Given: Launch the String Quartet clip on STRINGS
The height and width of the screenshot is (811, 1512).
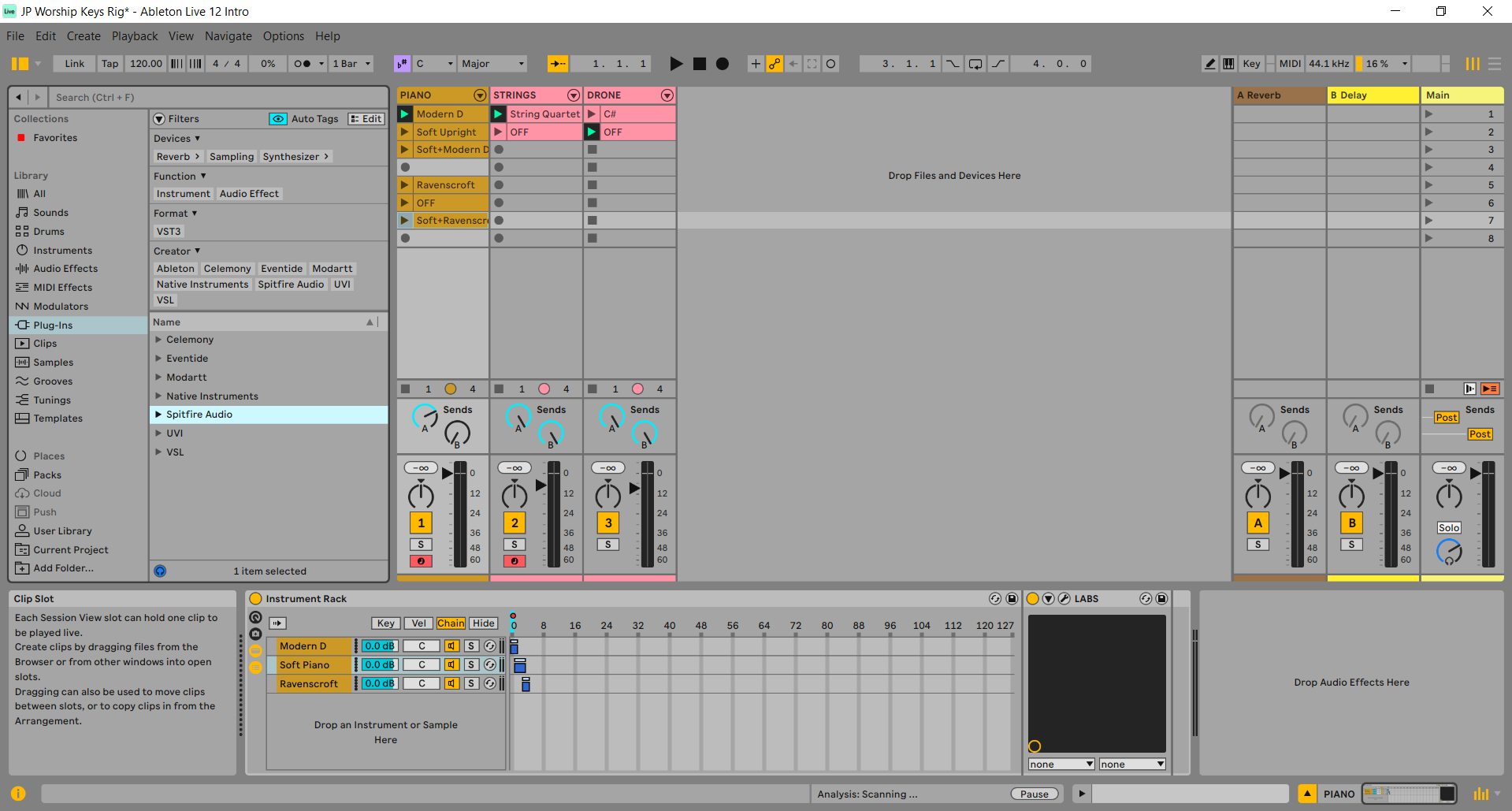Looking at the screenshot, I should (x=498, y=113).
